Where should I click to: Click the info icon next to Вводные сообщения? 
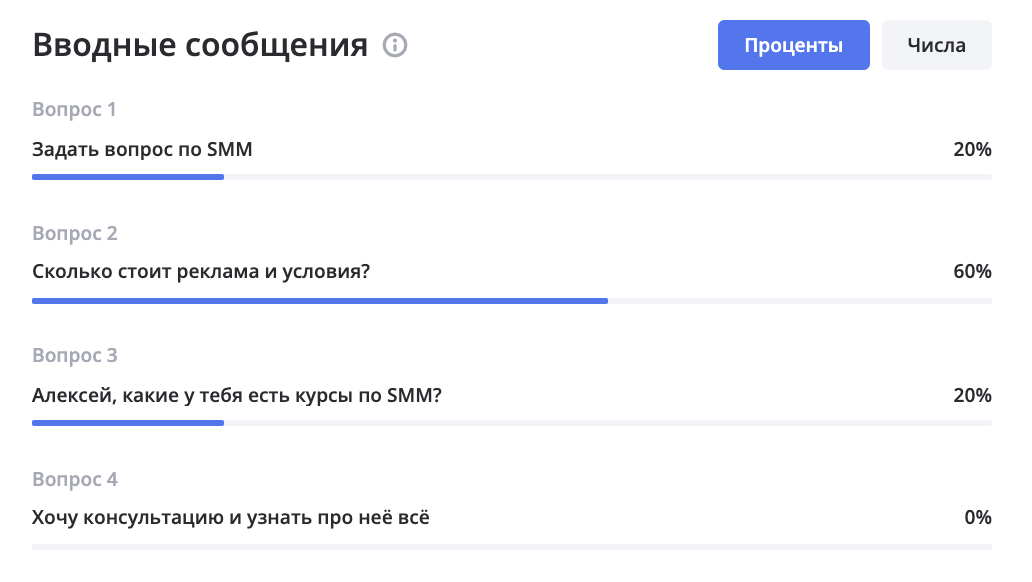coord(395,45)
